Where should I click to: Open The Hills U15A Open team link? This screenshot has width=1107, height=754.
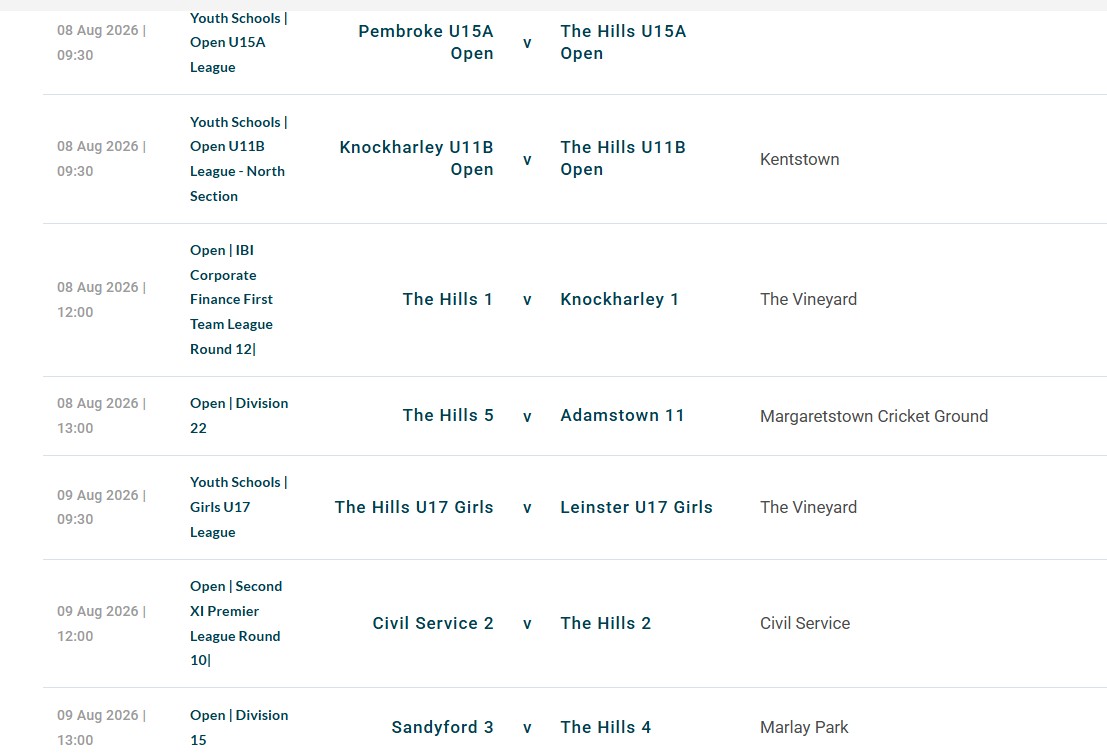tap(623, 42)
